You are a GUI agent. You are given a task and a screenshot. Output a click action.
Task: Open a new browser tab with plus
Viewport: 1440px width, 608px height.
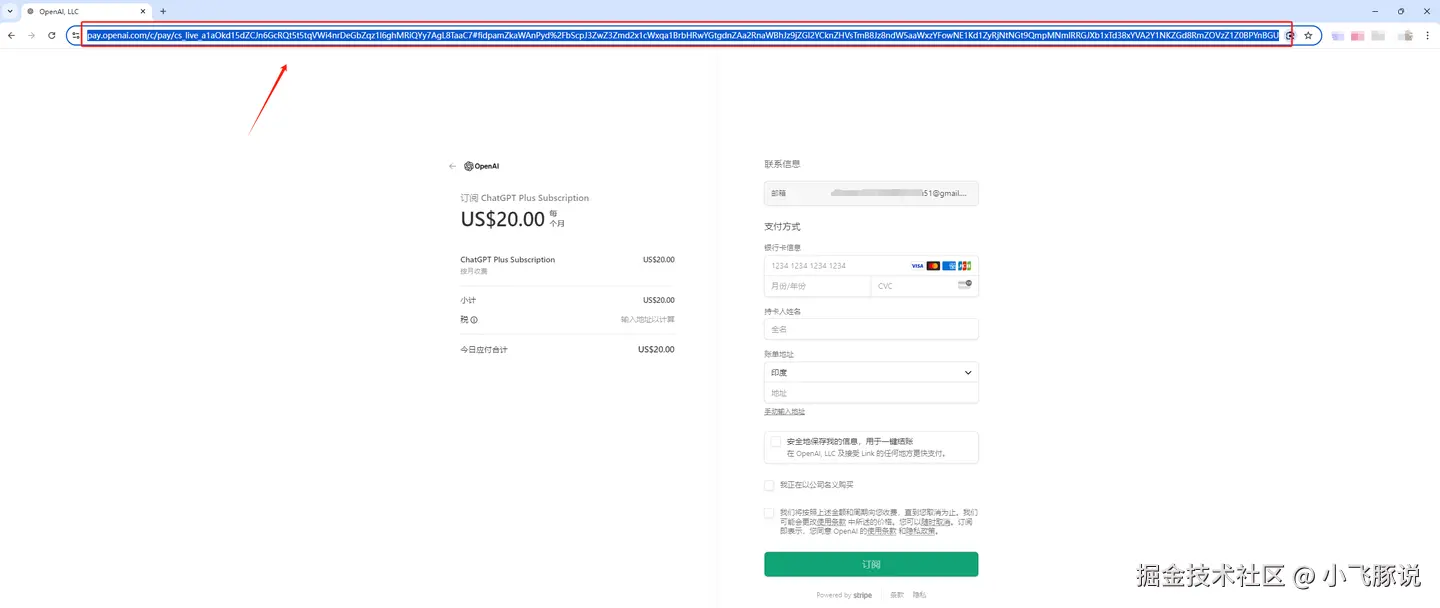163,11
